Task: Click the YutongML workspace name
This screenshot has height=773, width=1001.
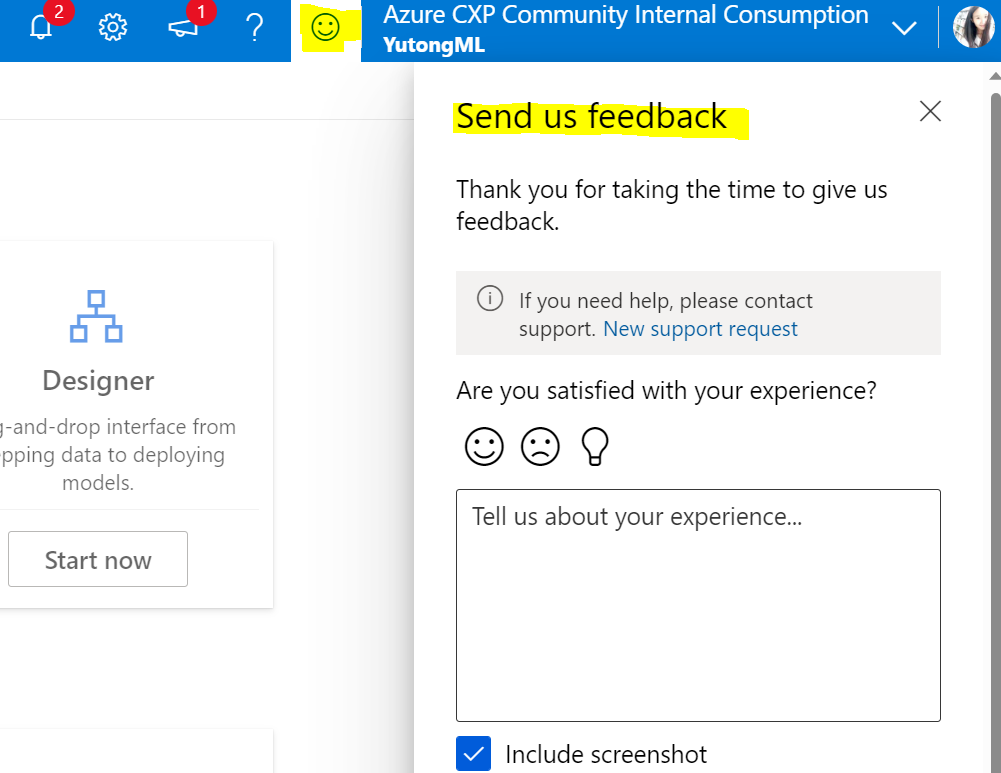Action: [432, 44]
